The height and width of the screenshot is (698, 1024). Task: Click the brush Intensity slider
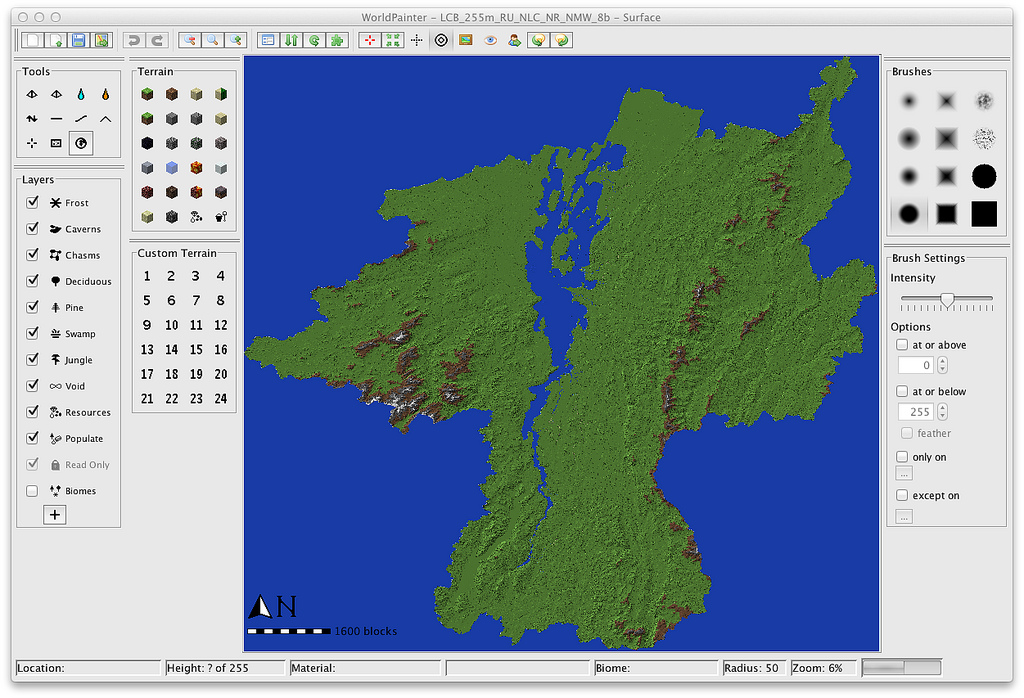(x=946, y=299)
